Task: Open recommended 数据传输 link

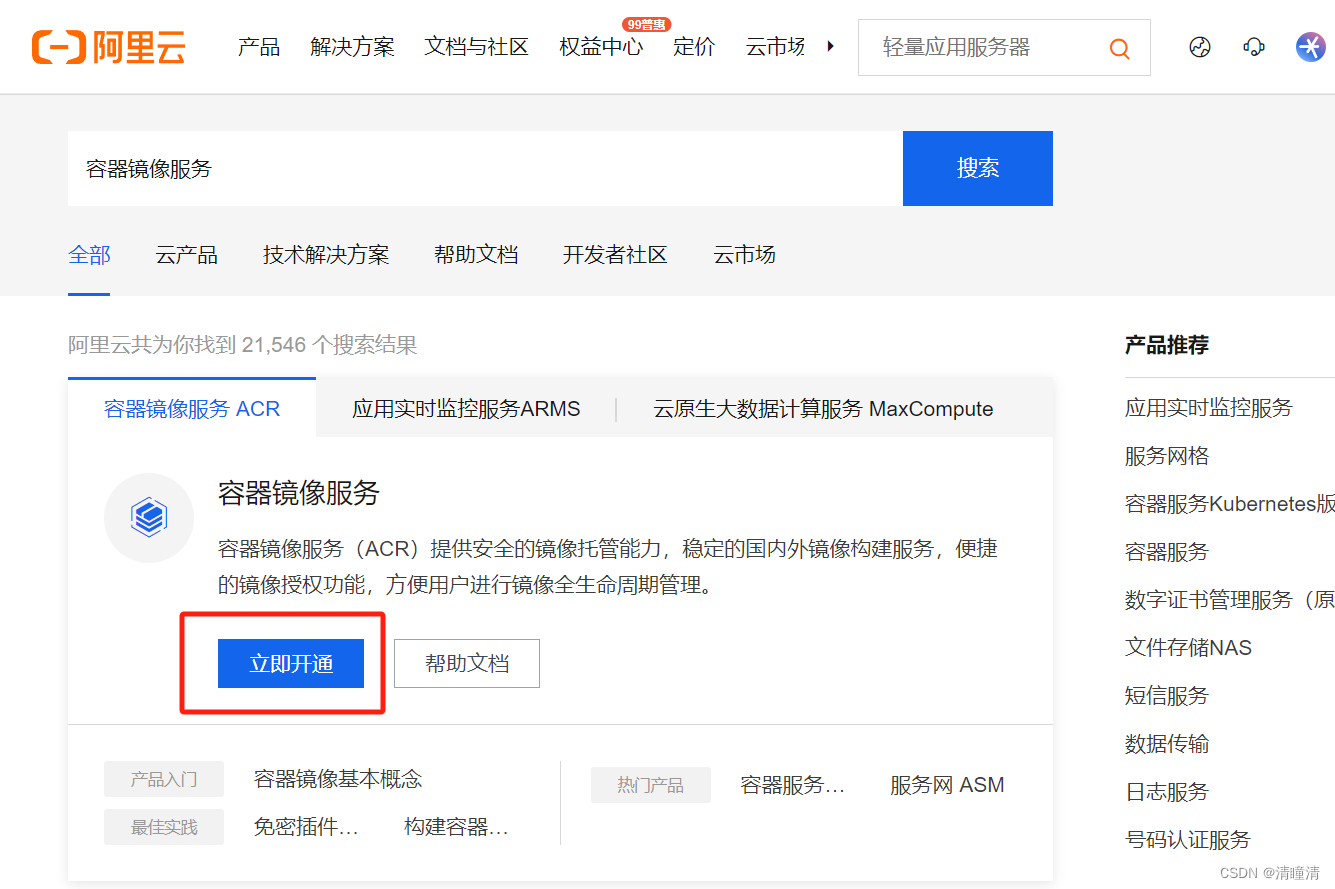Action: click(1167, 744)
